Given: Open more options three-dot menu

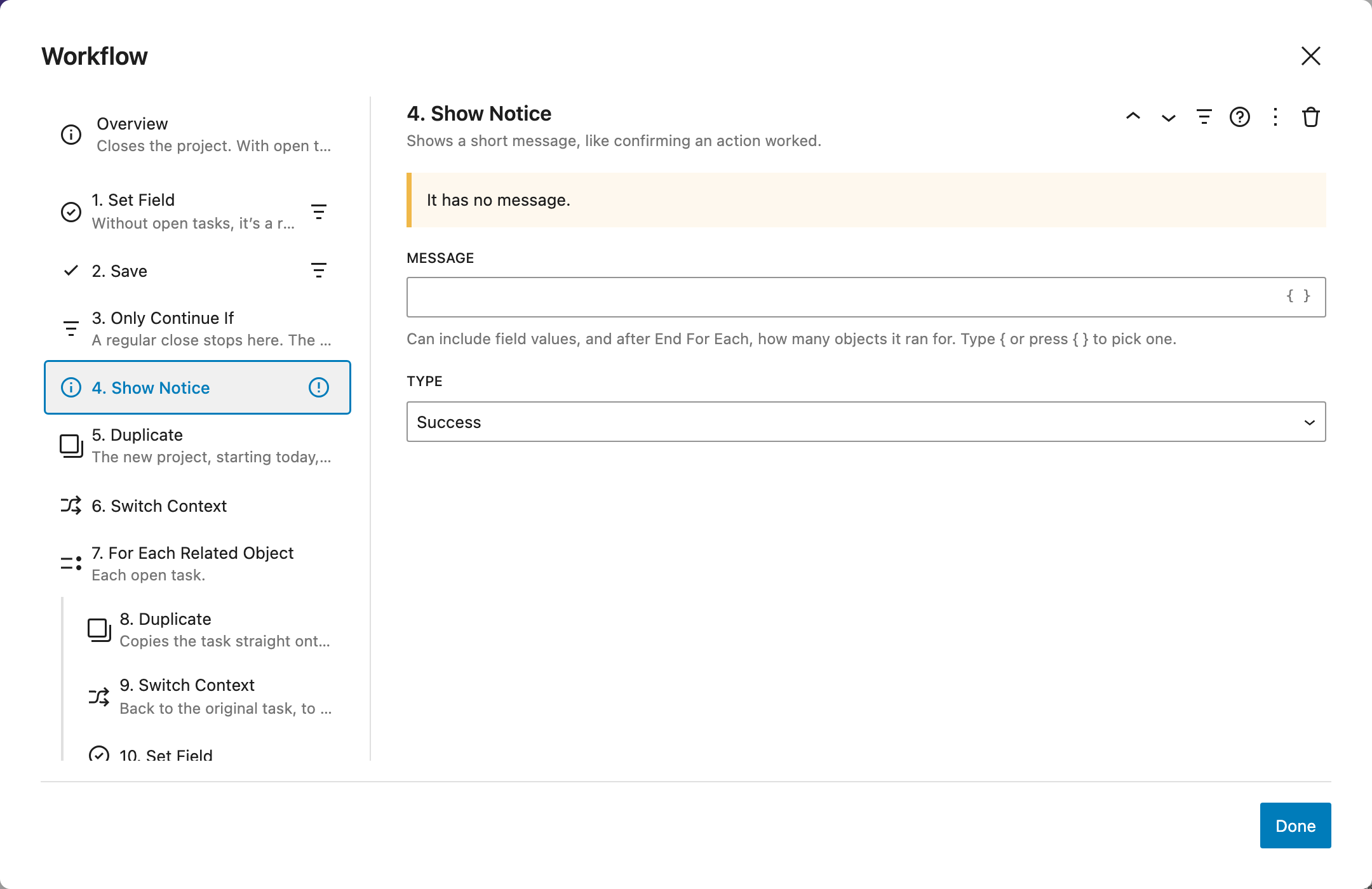Looking at the screenshot, I should click(1275, 117).
